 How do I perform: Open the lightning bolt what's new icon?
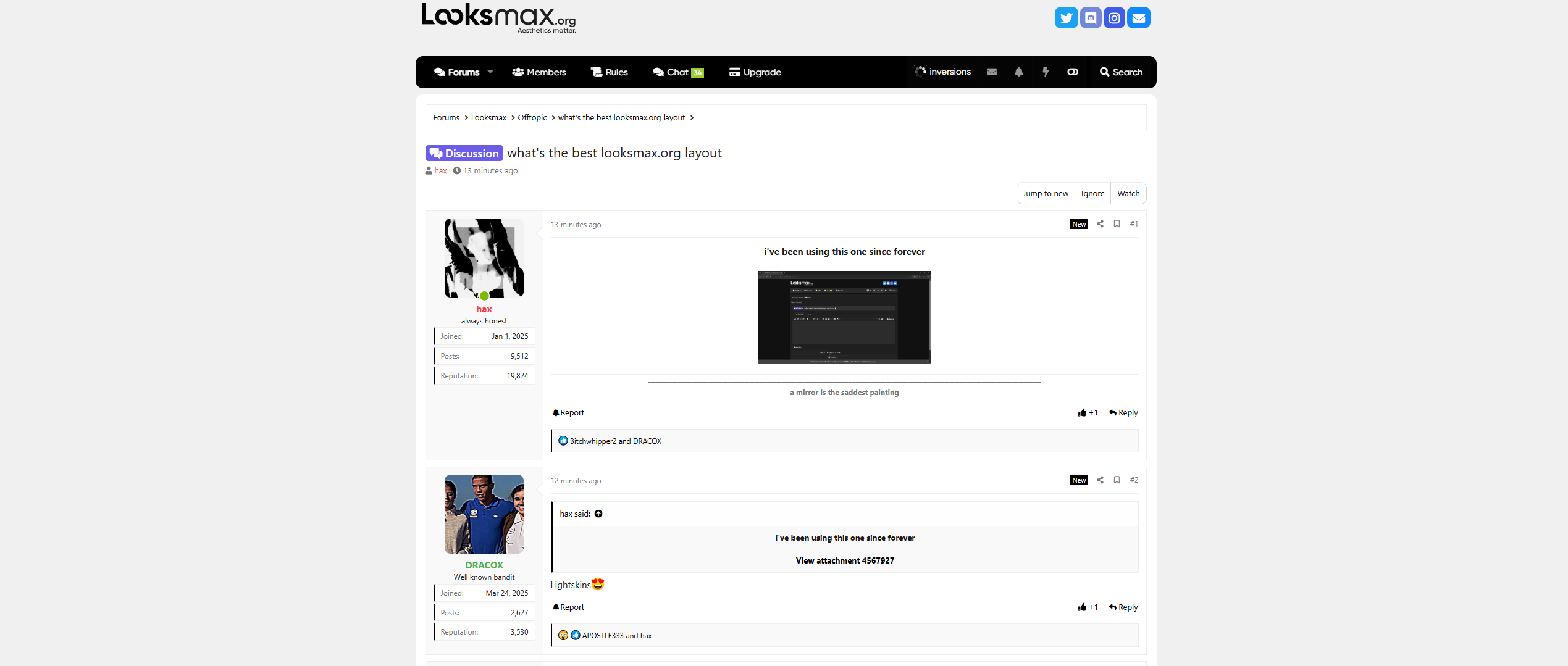[1046, 72]
